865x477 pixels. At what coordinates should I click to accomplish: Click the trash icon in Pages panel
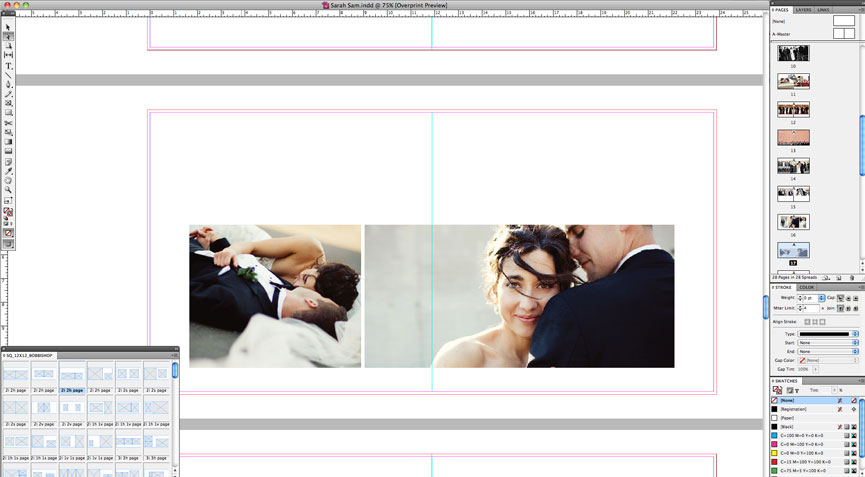click(851, 277)
